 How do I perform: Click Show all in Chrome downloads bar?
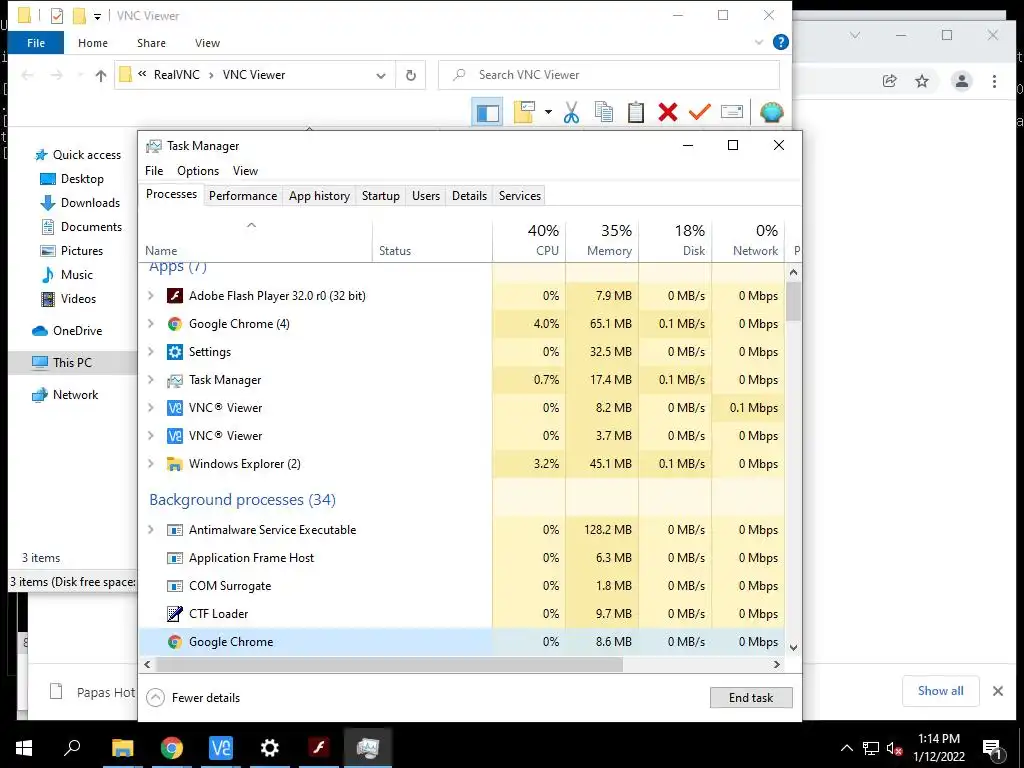point(940,691)
